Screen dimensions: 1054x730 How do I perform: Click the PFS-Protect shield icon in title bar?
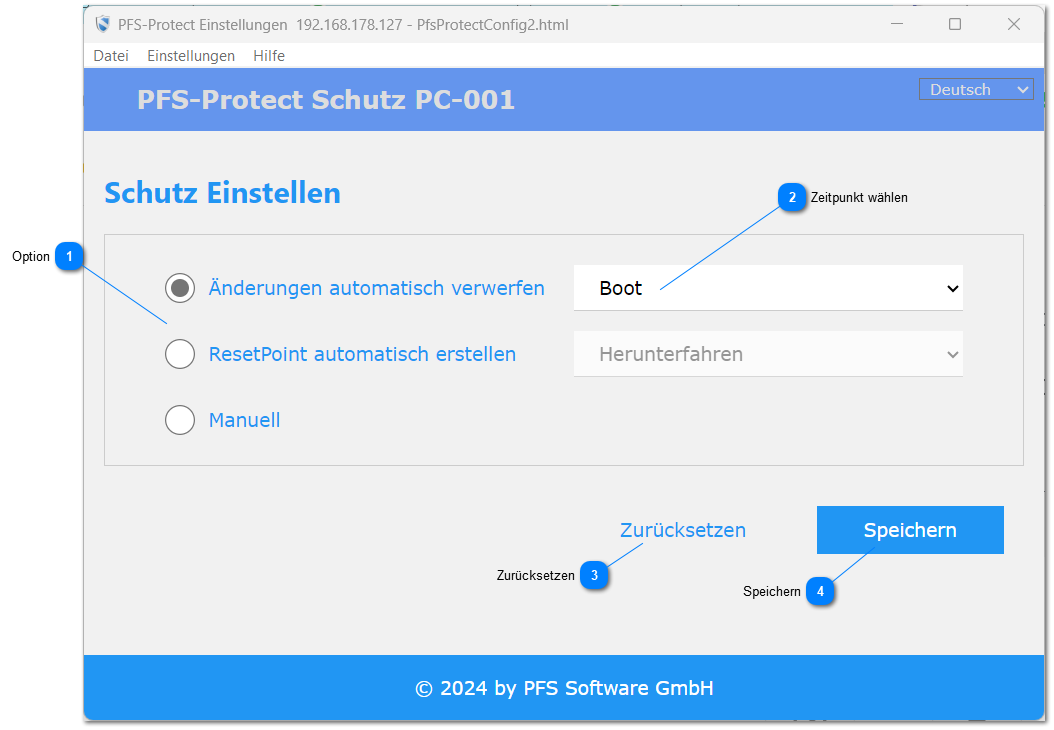pos(101,23)
